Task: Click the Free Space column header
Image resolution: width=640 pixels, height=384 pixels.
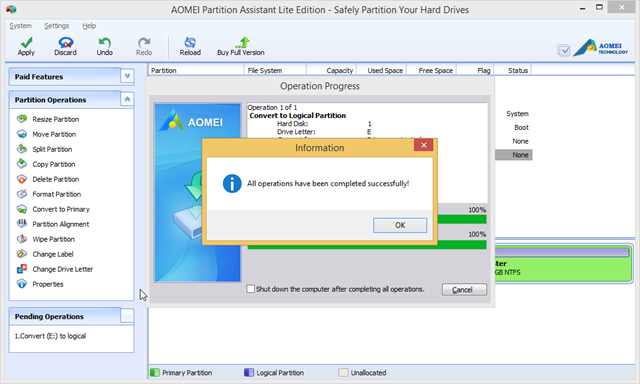Action: pyautogui.click(x=432, y=70)
